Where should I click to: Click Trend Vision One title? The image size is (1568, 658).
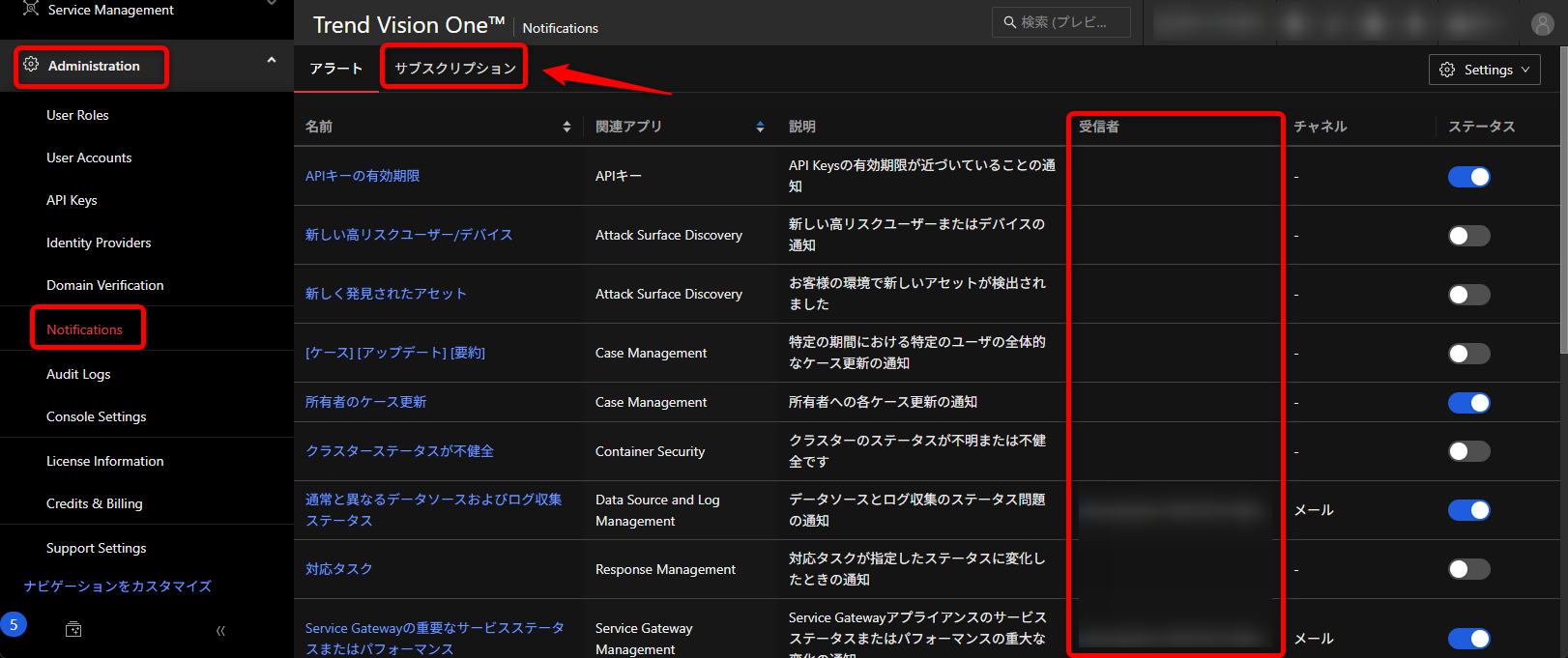click(409, 25)
